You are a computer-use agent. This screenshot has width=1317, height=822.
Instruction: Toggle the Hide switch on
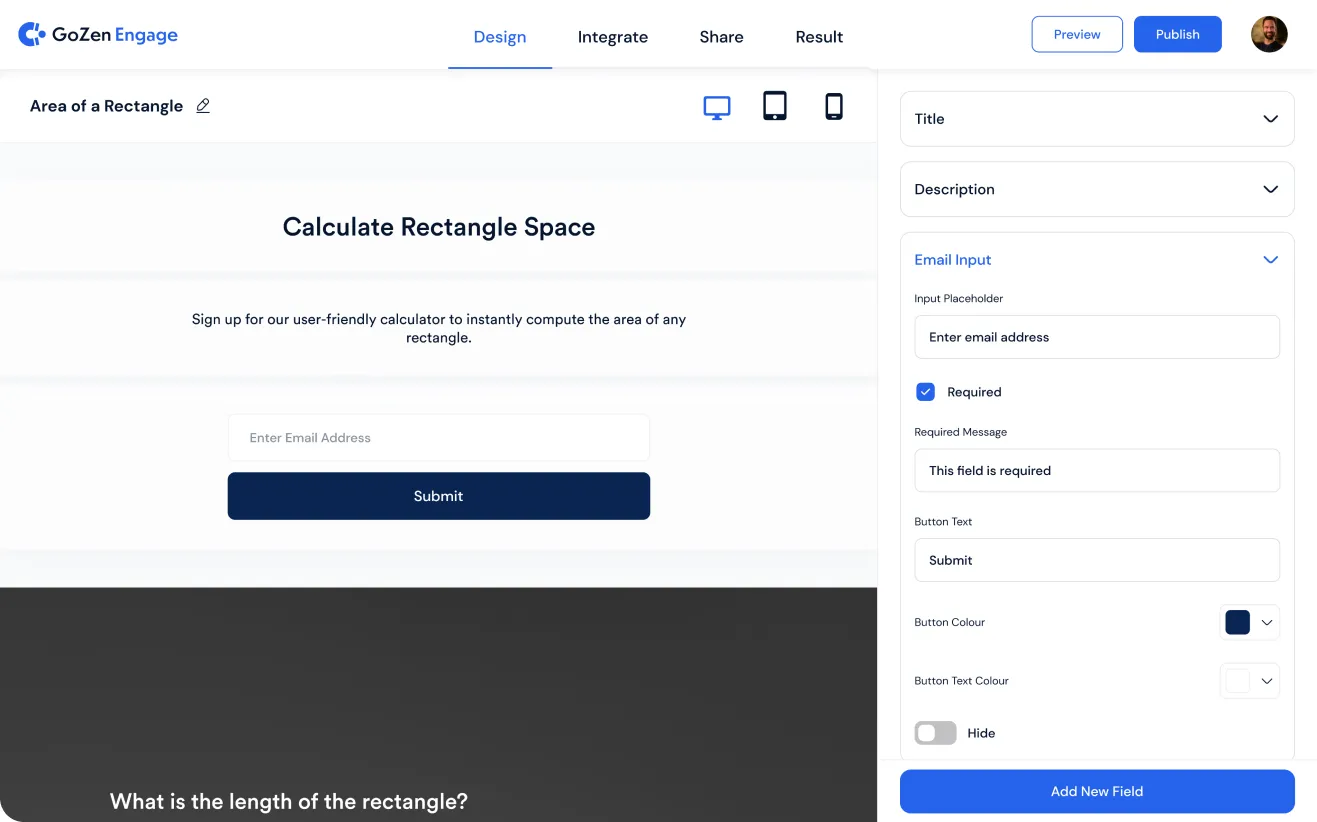[935, 733]
